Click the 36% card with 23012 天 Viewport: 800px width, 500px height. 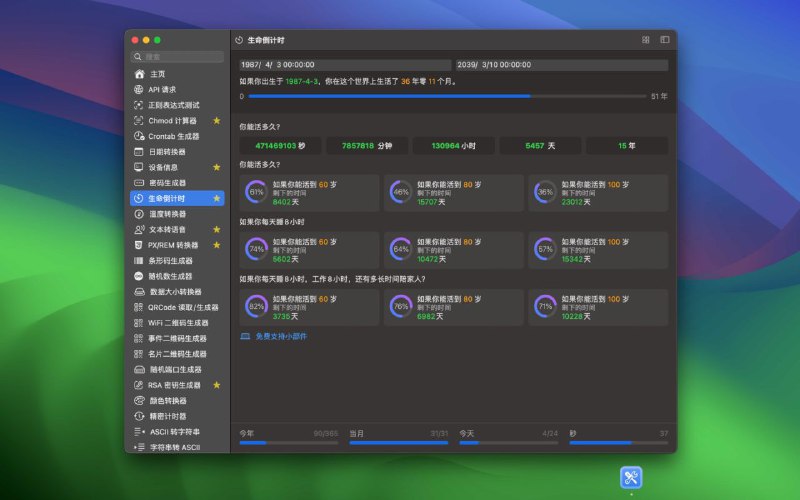(x=598, y=193)
